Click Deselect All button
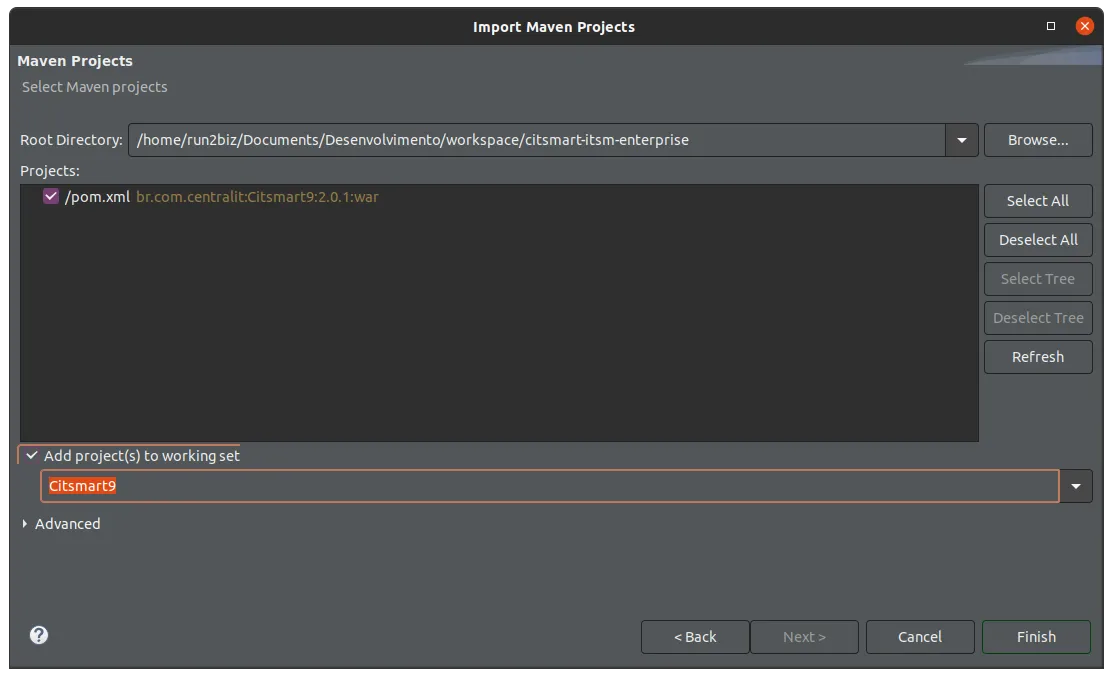This screenshot has height=678, width=1113. 1038,240
